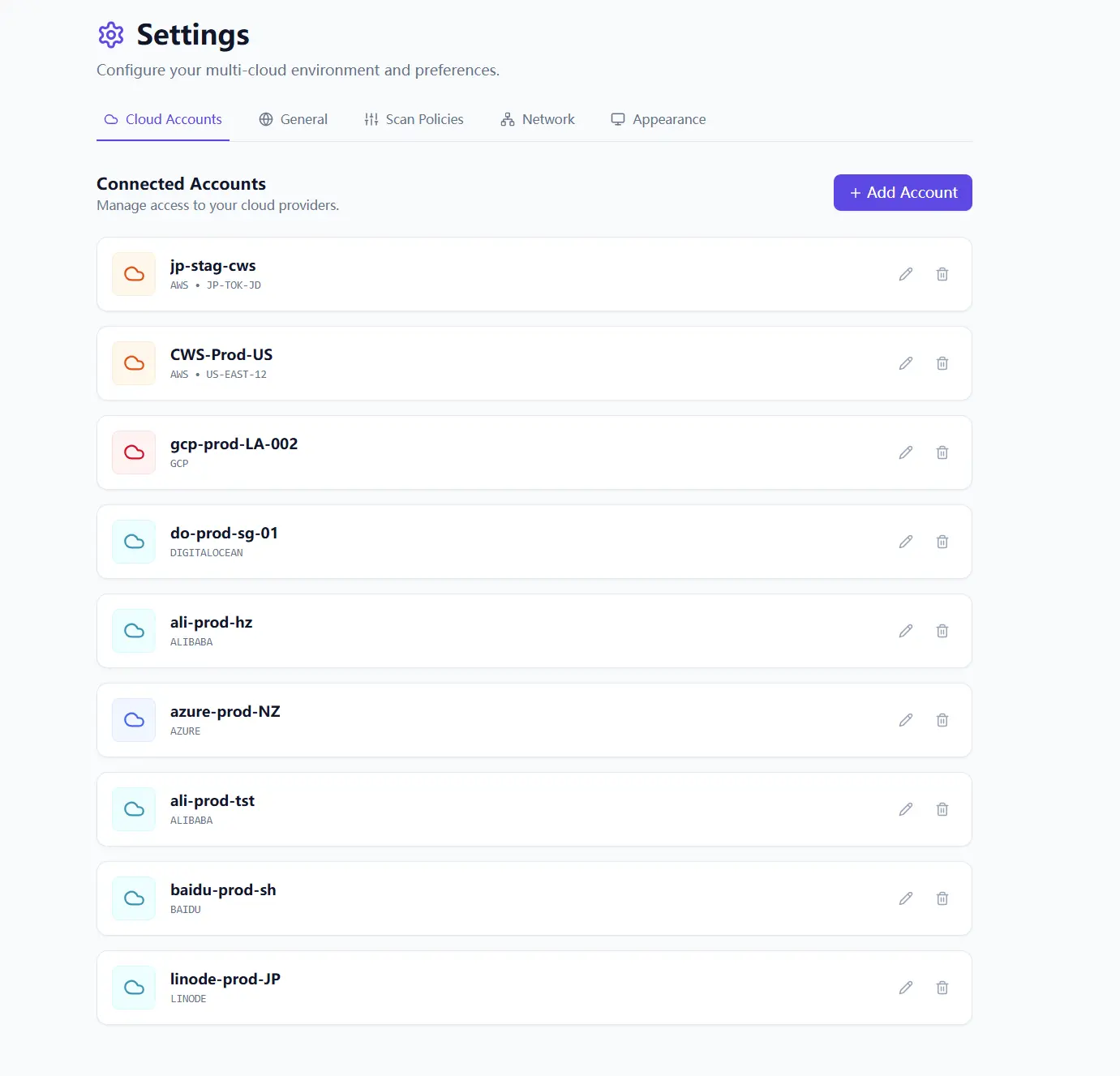
Task: Open the Appearance tab
Action: click(x=659, y=119)
